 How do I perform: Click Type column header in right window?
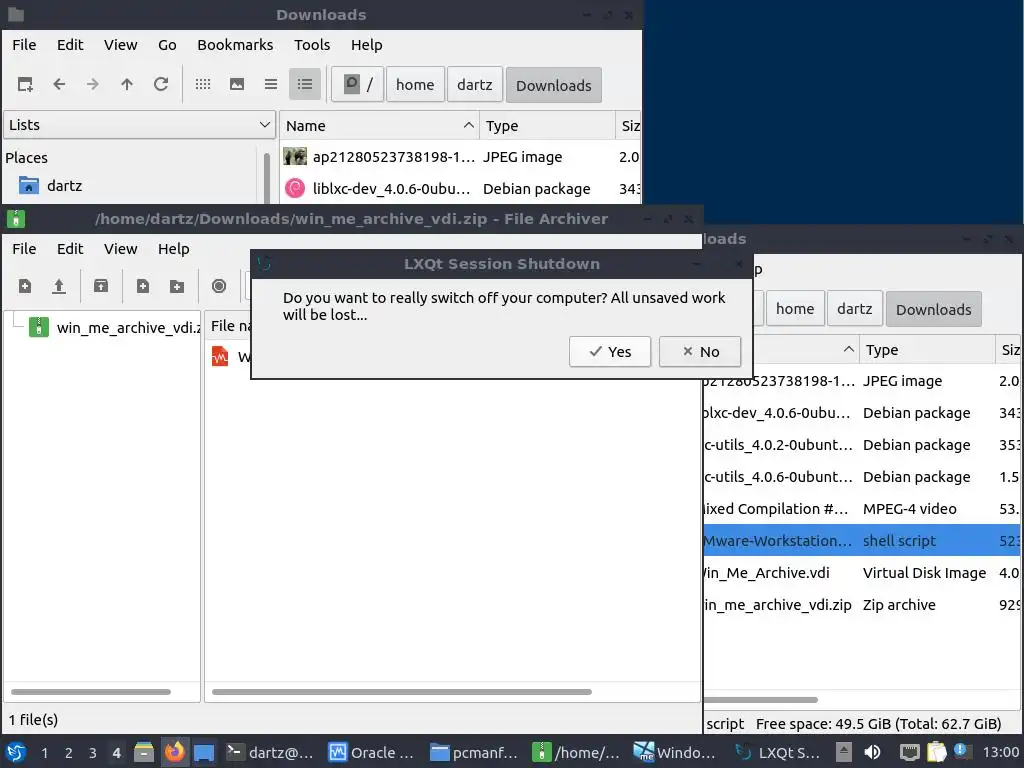click(927, 349)
